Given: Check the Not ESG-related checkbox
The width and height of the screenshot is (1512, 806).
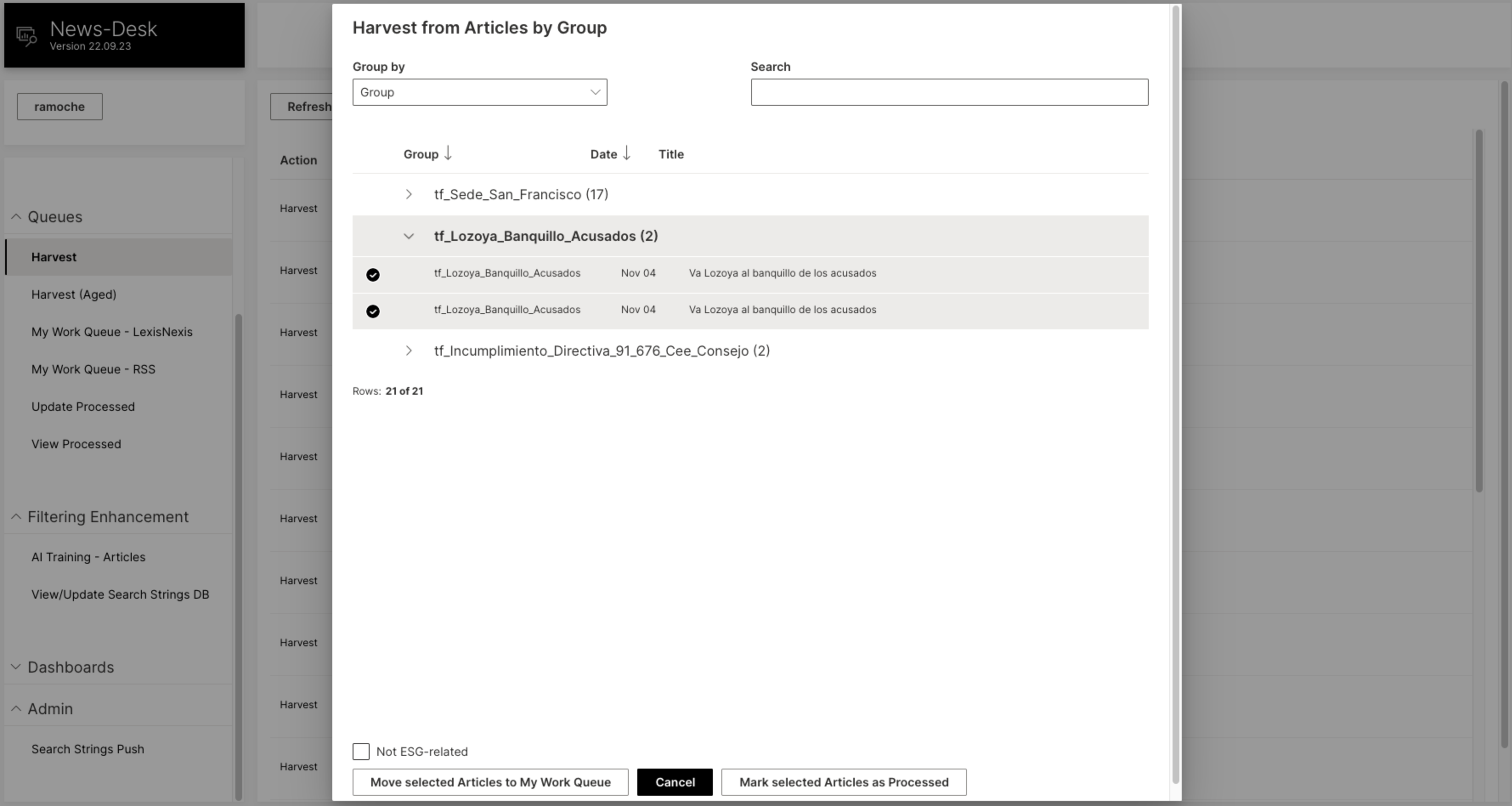Looking at the screenshot, I should (x=360, y=752).
